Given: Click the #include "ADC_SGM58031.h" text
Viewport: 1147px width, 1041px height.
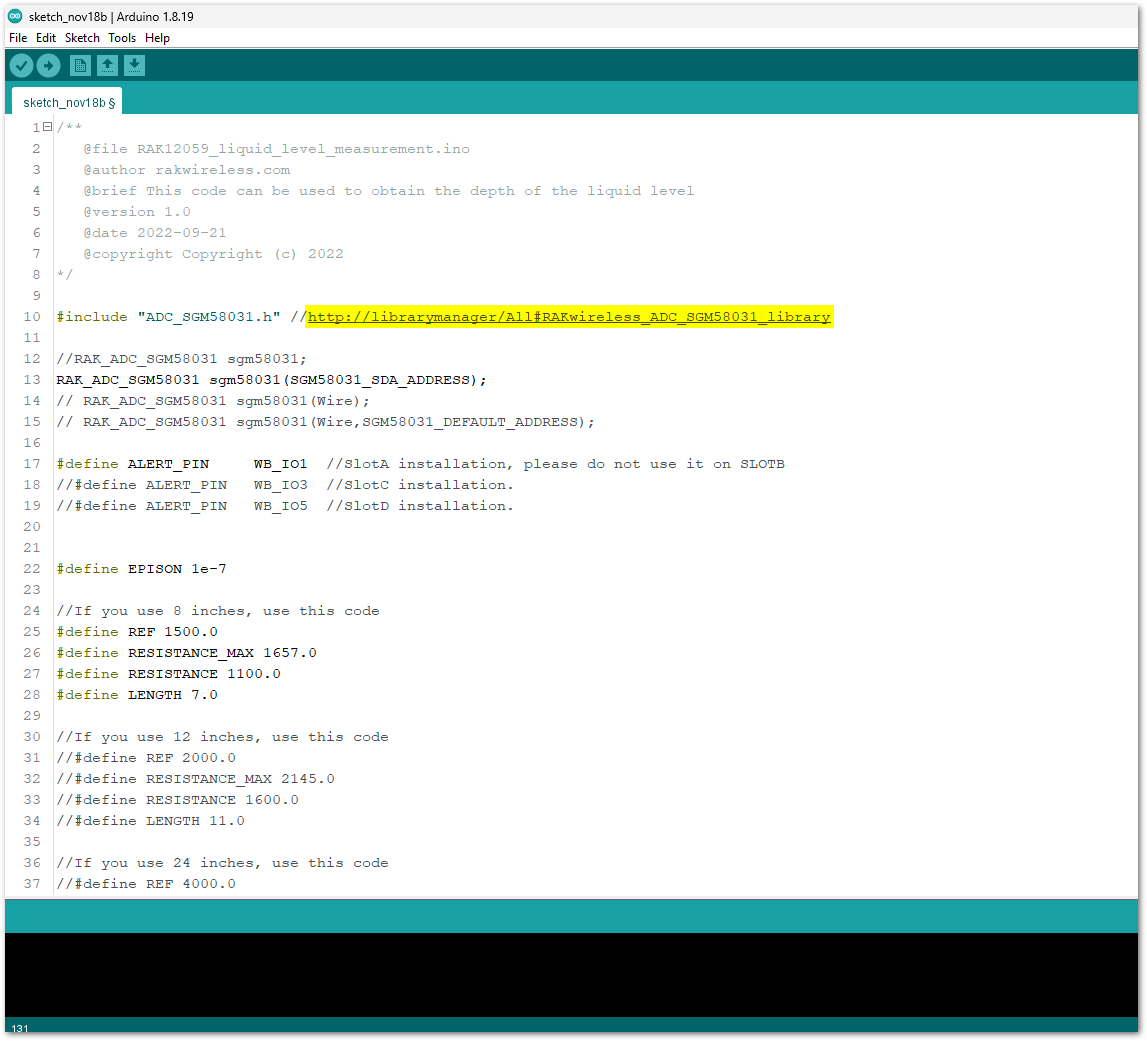Looking at the screenshot, I should pos(168,317).
